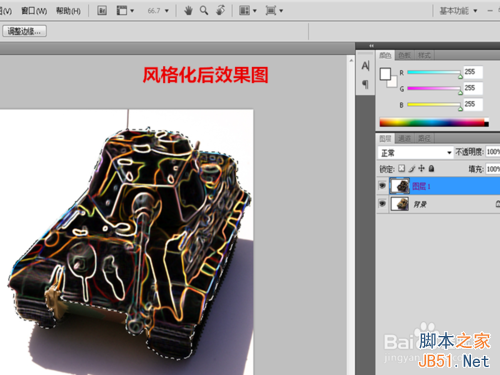Viewport: 500px width, 375px height.
Task: Open the 帮助(H) menu
Action: point(68,11)
